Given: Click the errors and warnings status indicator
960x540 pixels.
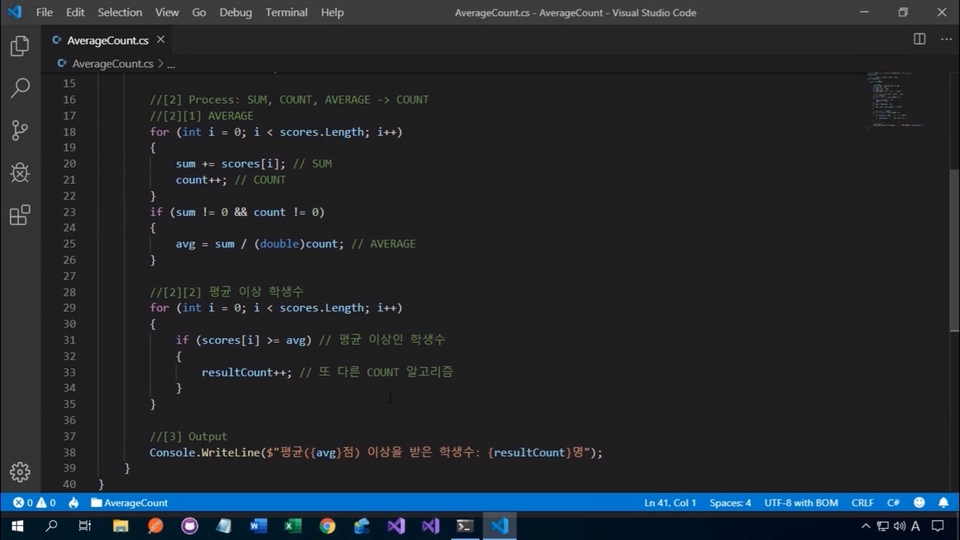Looking at the screenshot, I should point(34,503).
